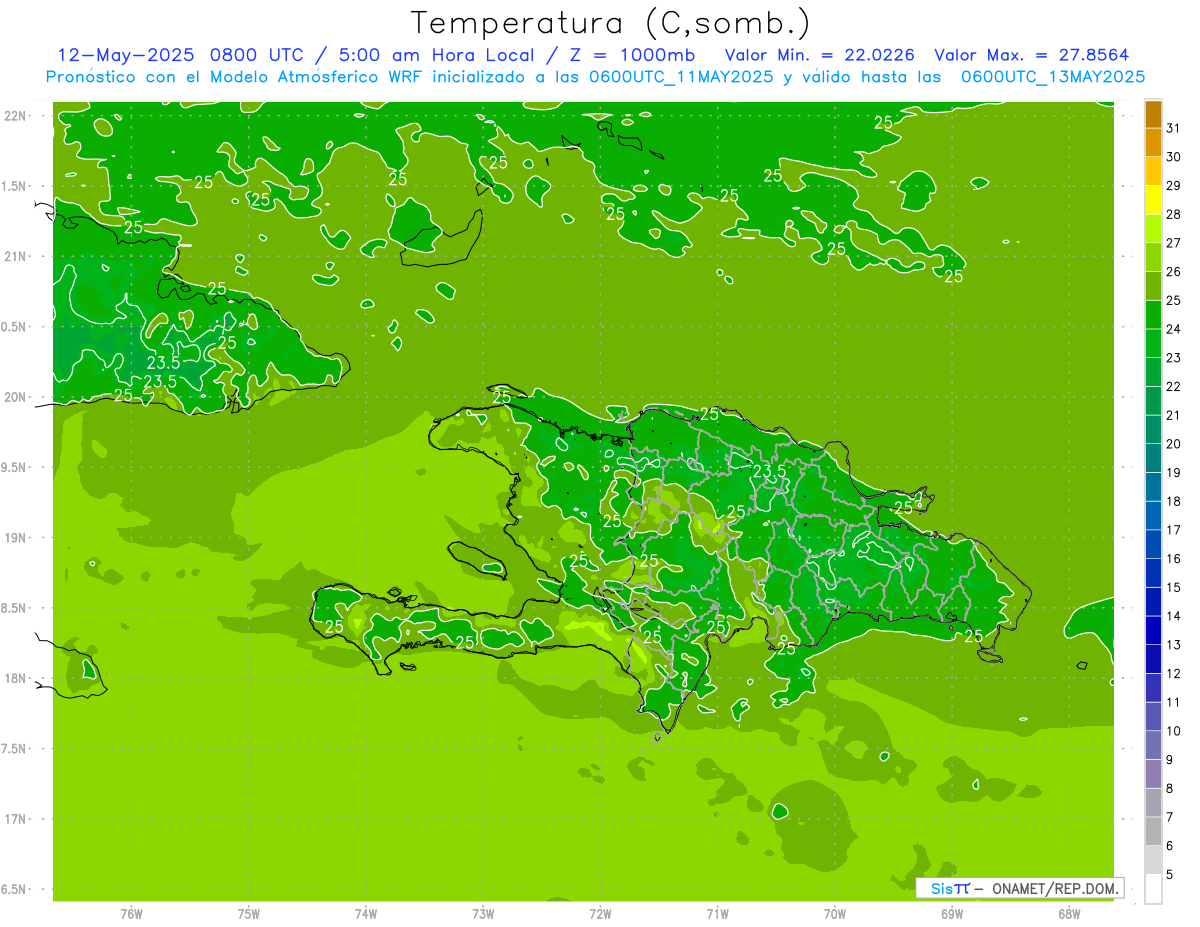This screenshot has width=1200, height=927.
Task: Click the longitude axis label "70W"
Action: click(835, 913)
